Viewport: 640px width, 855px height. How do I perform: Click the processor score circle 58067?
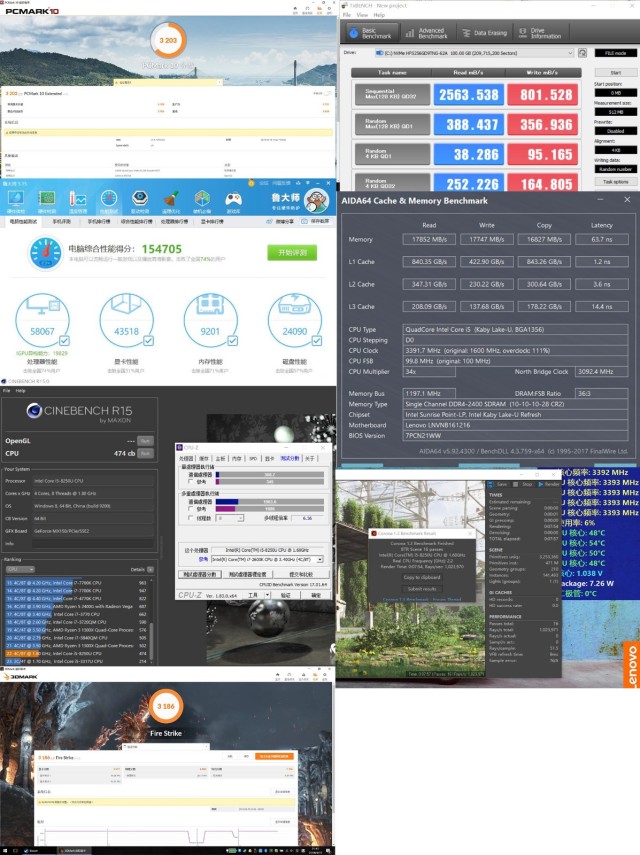(x=42, y=321)
